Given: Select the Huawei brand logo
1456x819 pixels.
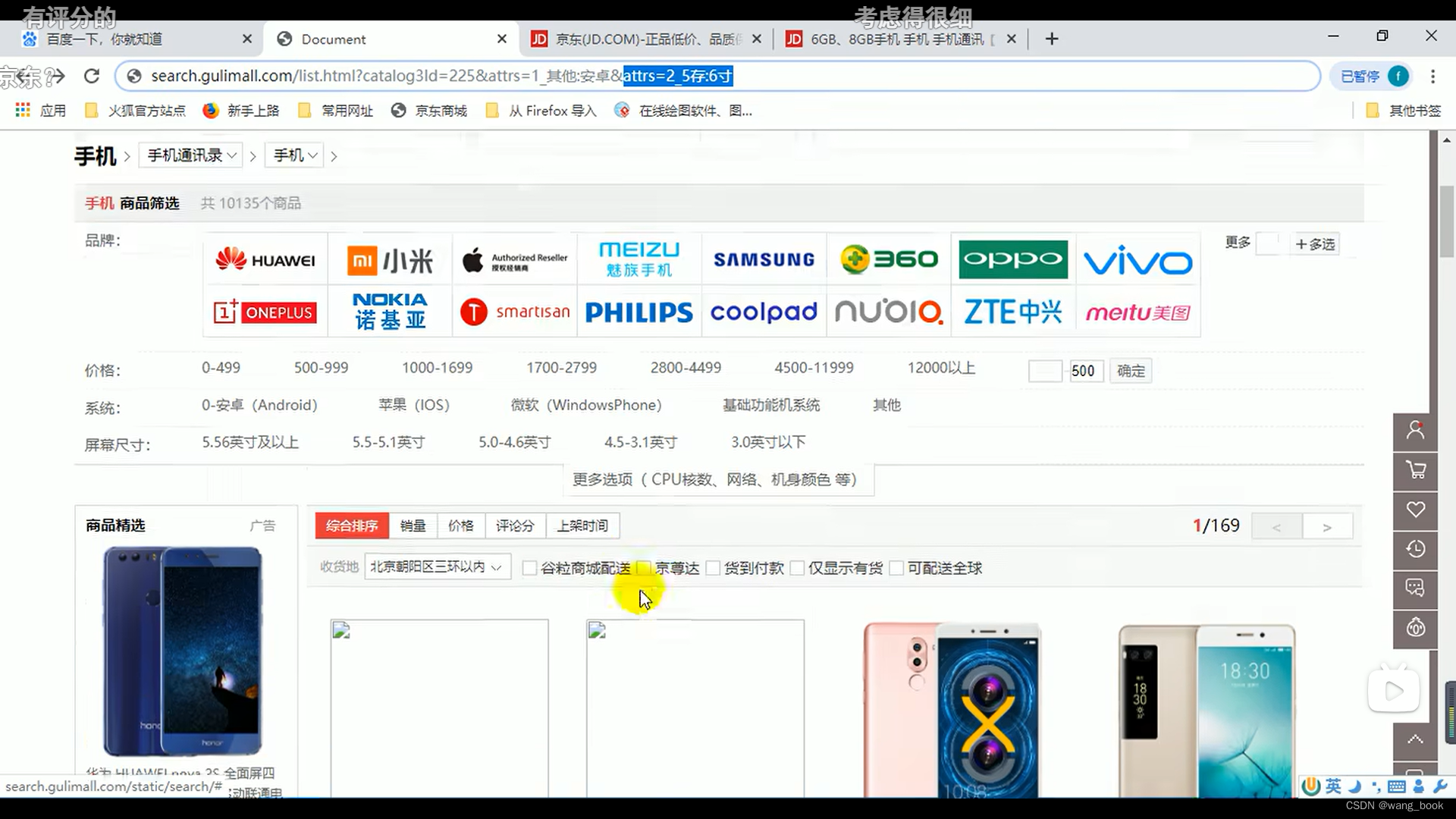Looking at the screenshot, I should click(x=265, y=260).
